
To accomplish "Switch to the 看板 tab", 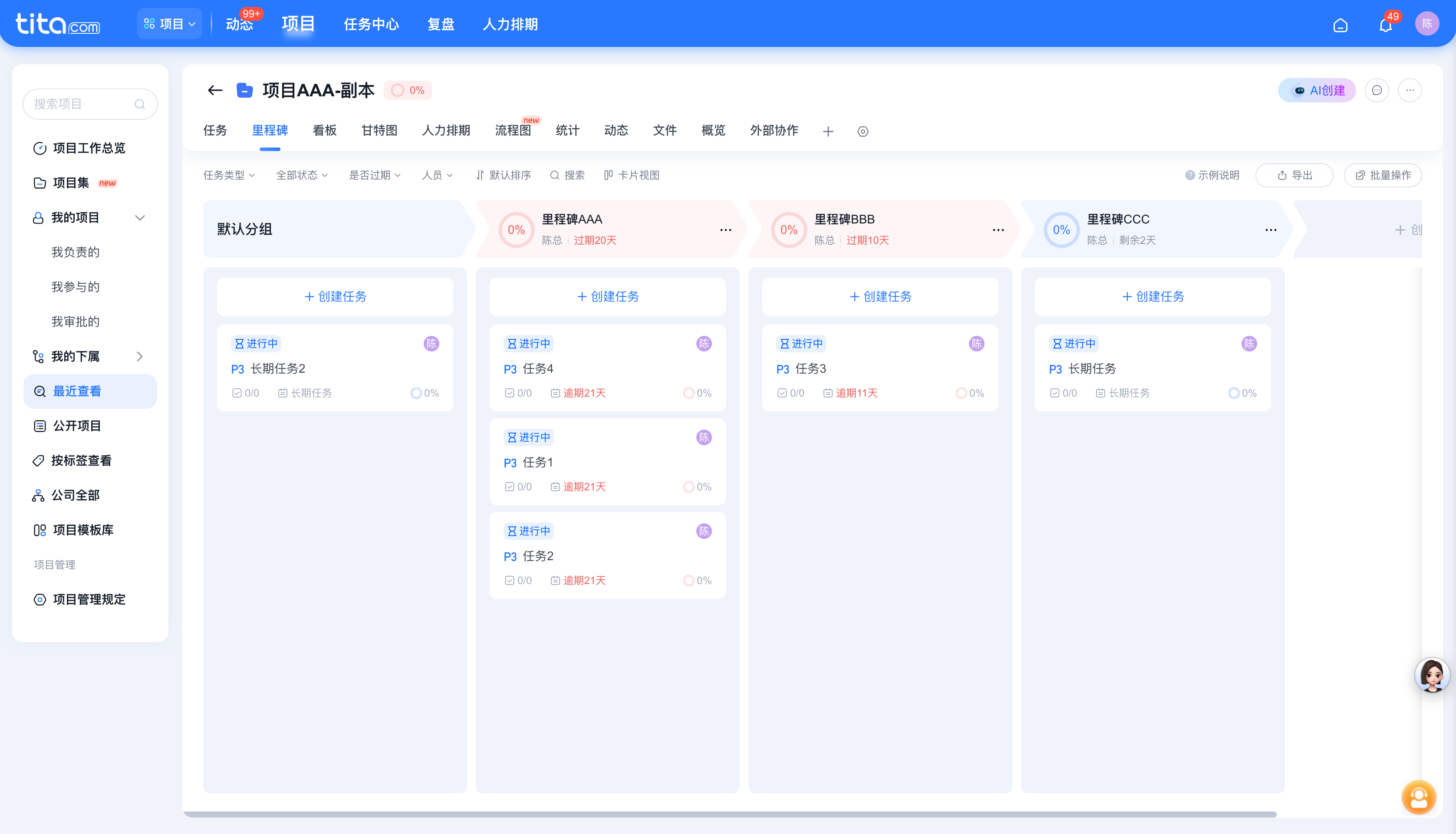I will coord(324,131).
